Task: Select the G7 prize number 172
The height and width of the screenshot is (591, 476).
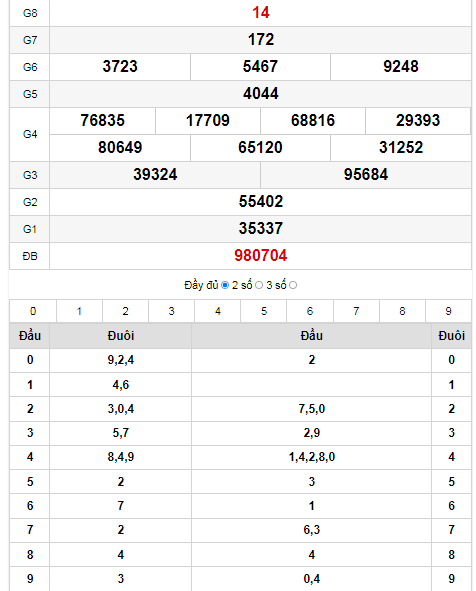Action: coord(260,40)
